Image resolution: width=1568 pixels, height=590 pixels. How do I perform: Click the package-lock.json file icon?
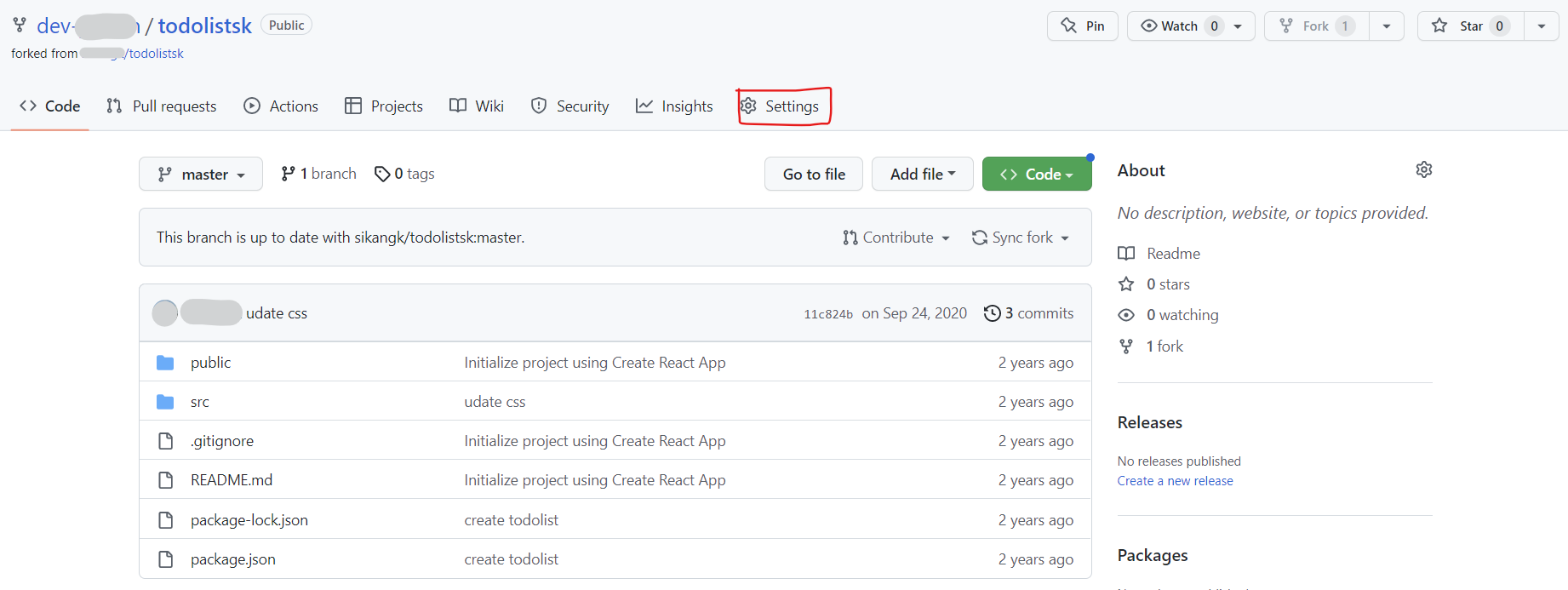(x=165, y=520)
